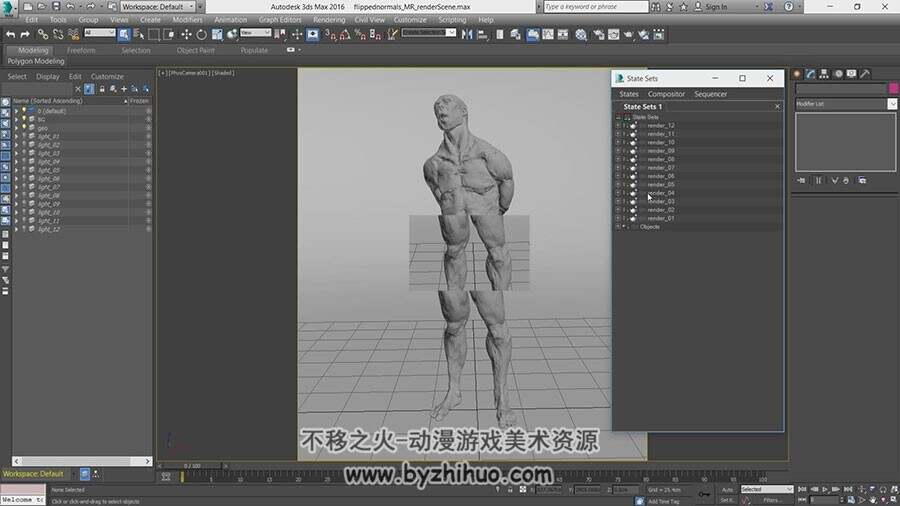The image size is (900, 506).
Task: Open the Curve Editor icon
Action: (548, 34)
